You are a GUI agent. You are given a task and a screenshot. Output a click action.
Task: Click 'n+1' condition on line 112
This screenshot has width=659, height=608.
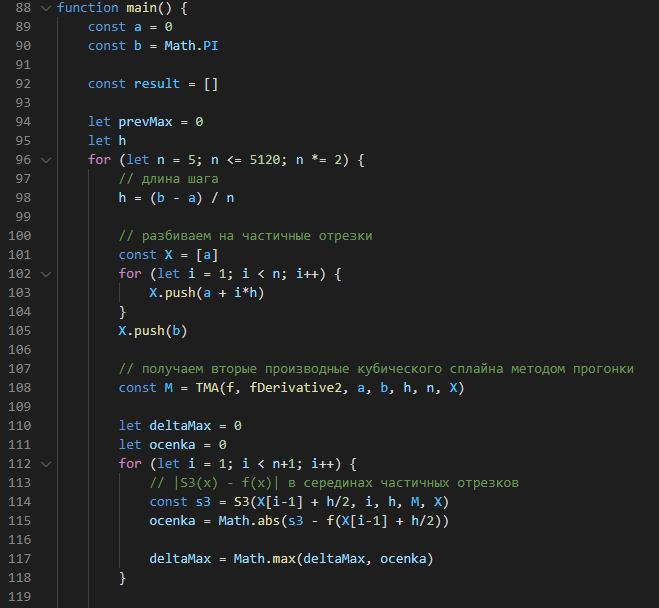pyautogui.click(x=284, y=464)
